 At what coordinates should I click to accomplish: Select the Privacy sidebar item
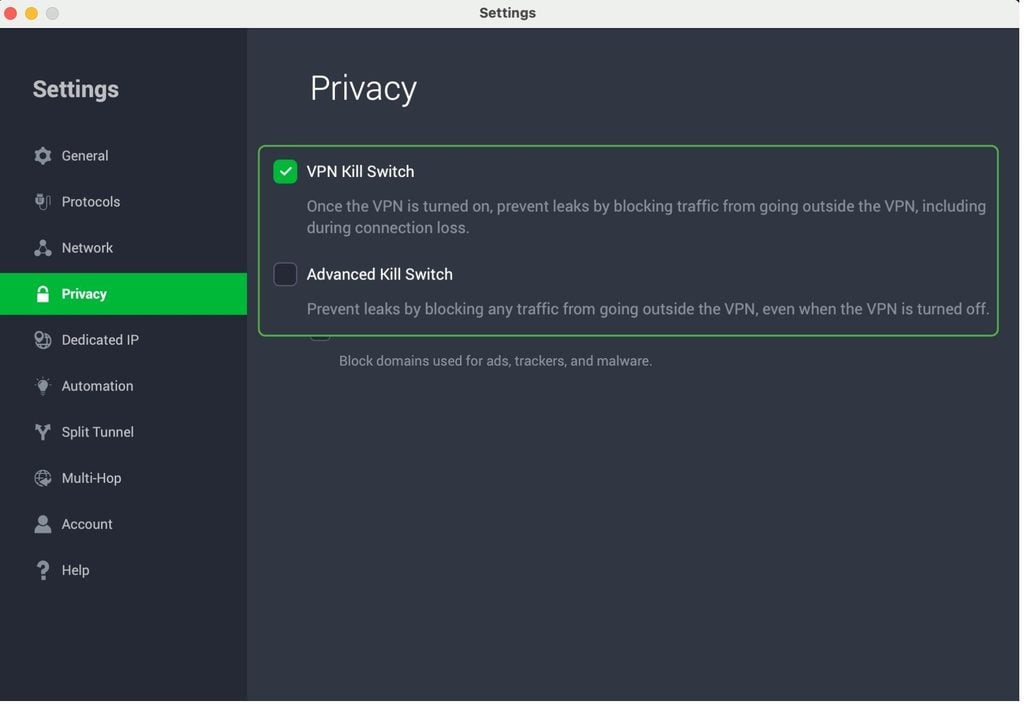(x=123, y=295)
